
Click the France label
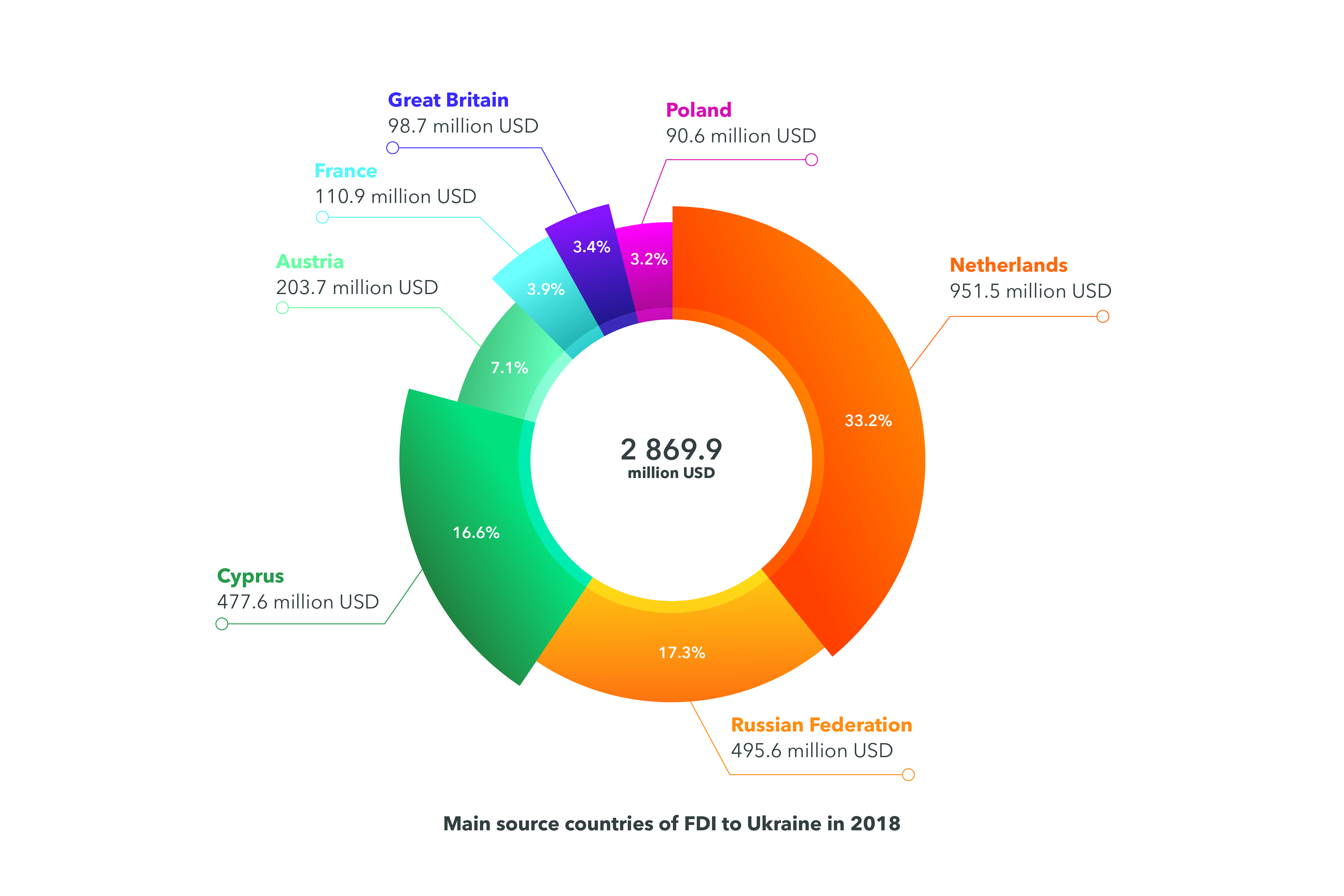[346, 171]
